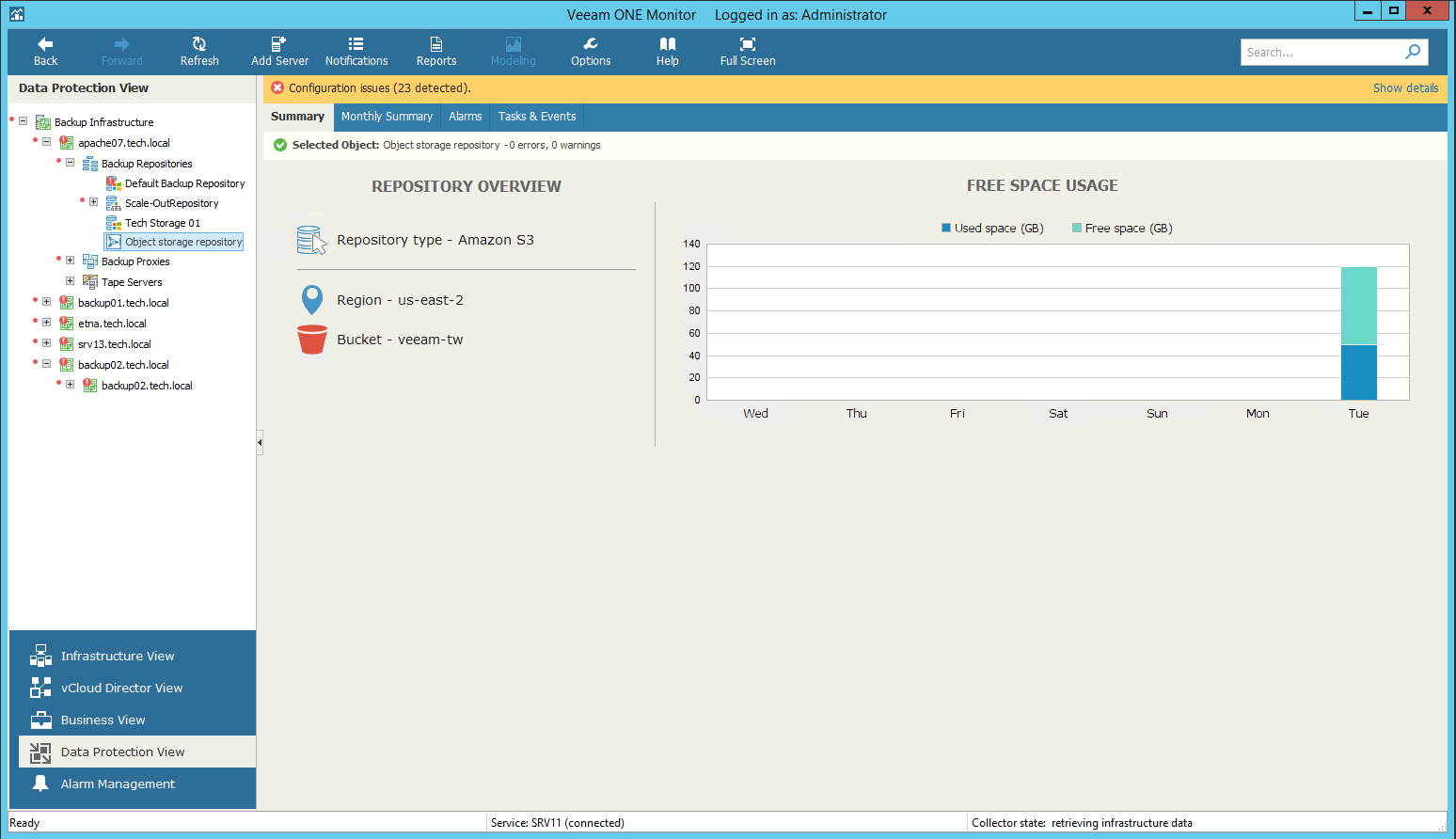
Task: Select Default Backup Repository in tree
Action: 184,183
